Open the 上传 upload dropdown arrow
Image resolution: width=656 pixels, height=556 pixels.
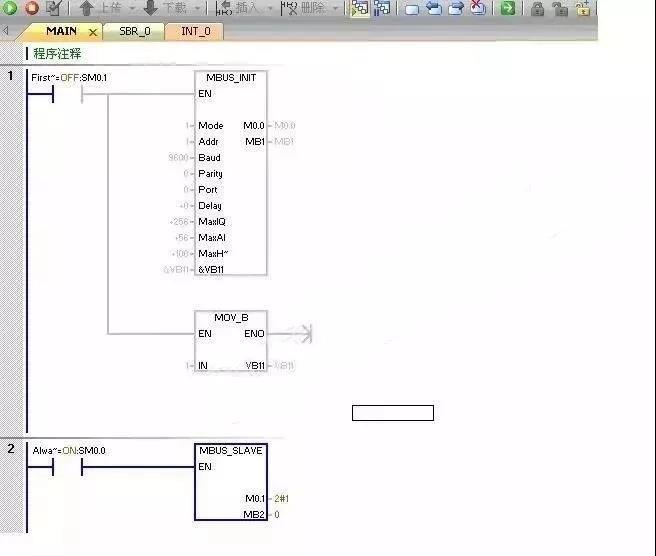(x=131, y=8)
